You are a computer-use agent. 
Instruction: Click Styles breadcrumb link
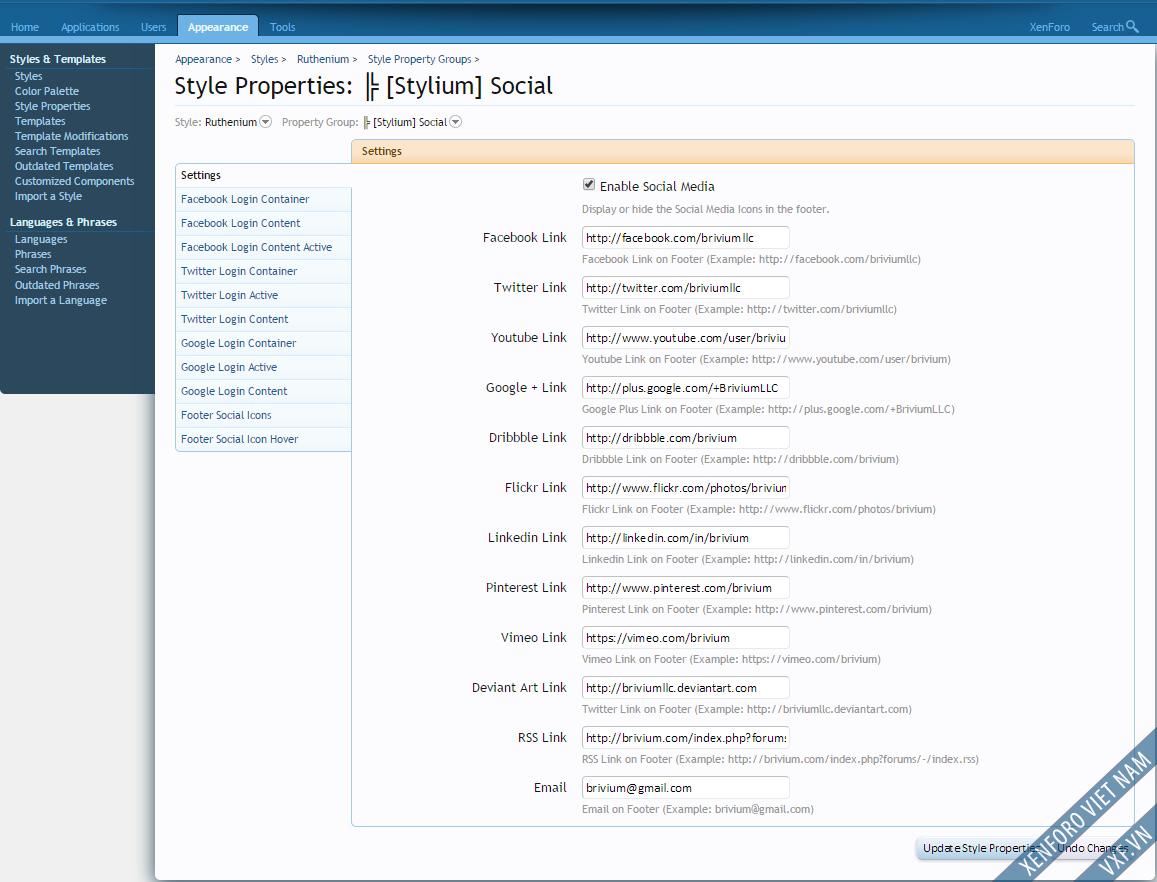264,59
